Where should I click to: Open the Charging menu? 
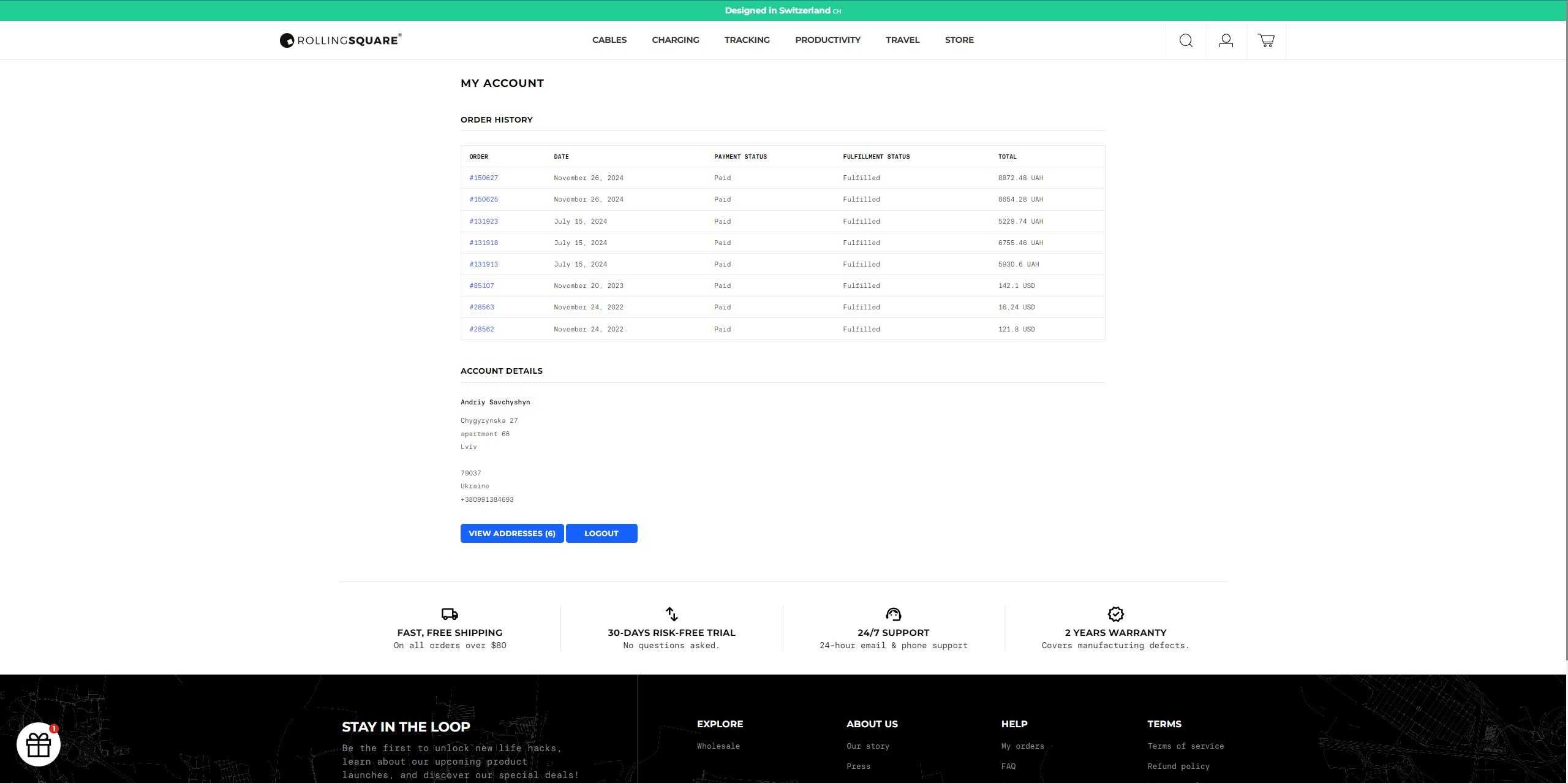[x=675, y=40]
